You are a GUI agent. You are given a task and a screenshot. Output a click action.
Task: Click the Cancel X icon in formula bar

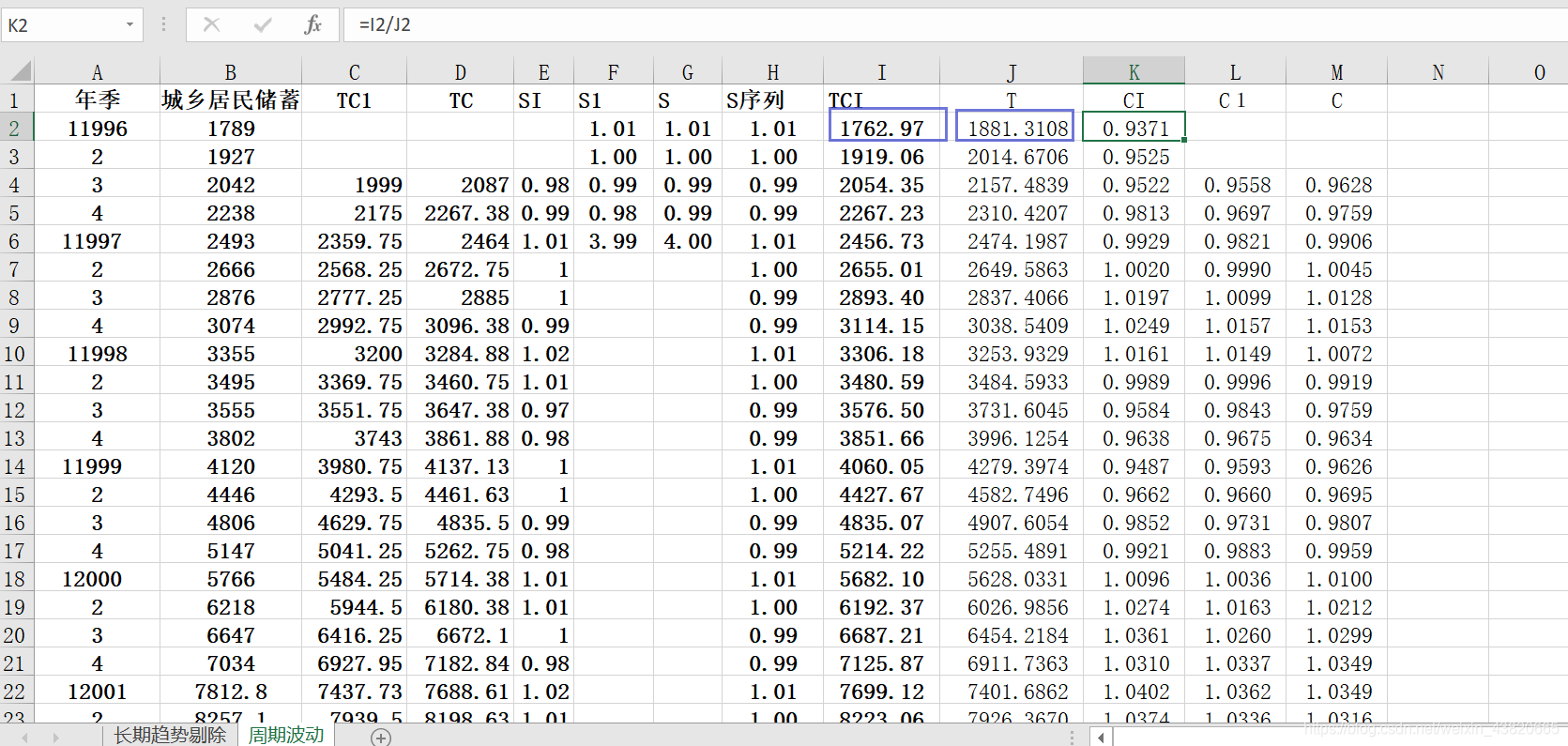(212, 24)
